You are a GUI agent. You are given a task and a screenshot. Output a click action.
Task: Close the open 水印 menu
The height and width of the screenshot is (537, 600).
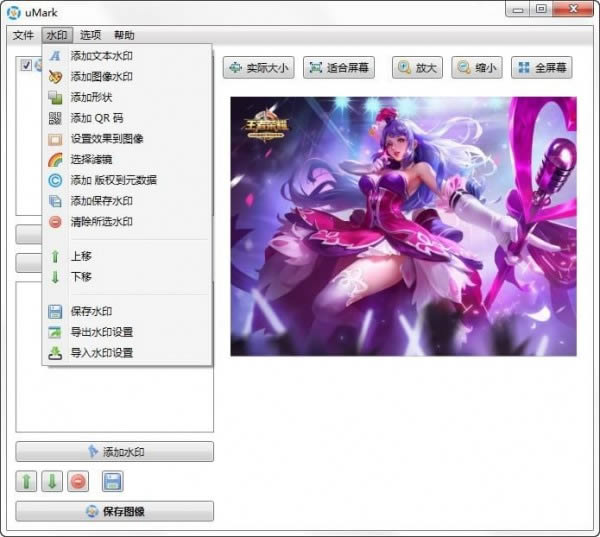point(57,35)
